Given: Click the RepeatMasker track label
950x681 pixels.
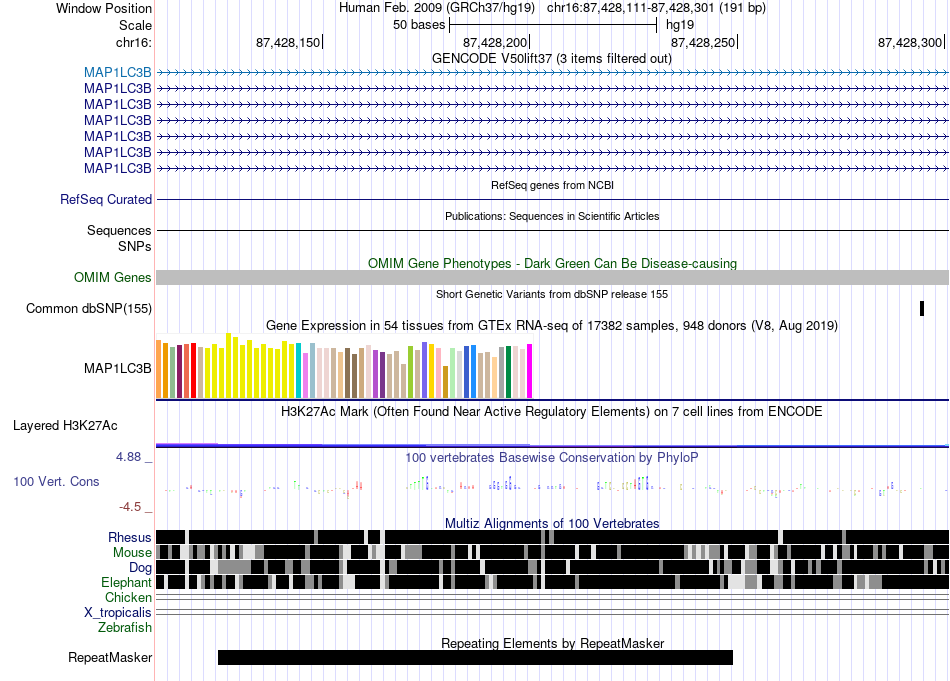Looking at the screenshot, I should [x=110, y=657].
